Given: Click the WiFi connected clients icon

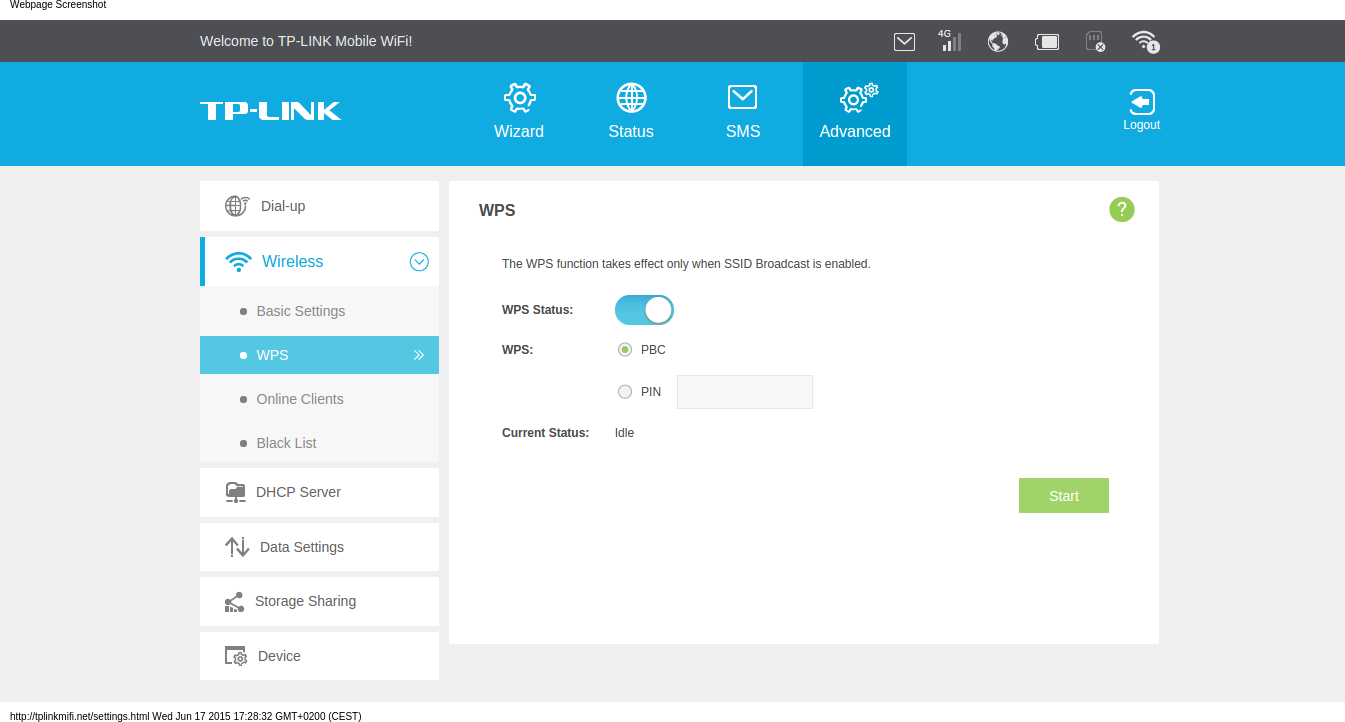Looking at the screenshot, I should coord(1144,41).
